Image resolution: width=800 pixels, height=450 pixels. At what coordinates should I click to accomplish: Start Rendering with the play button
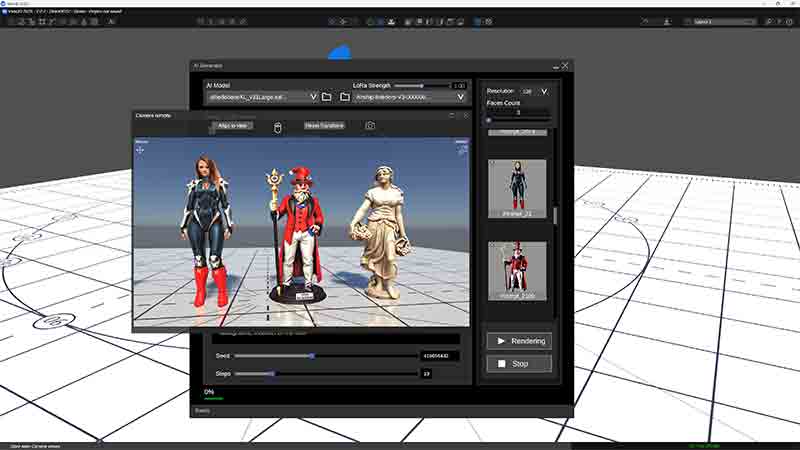(519, 341)
